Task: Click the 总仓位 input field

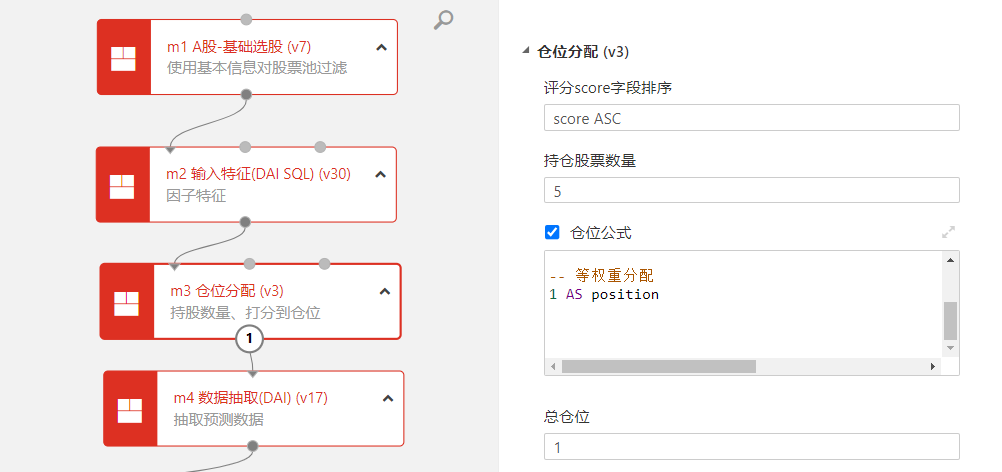Action: point(751,446)
